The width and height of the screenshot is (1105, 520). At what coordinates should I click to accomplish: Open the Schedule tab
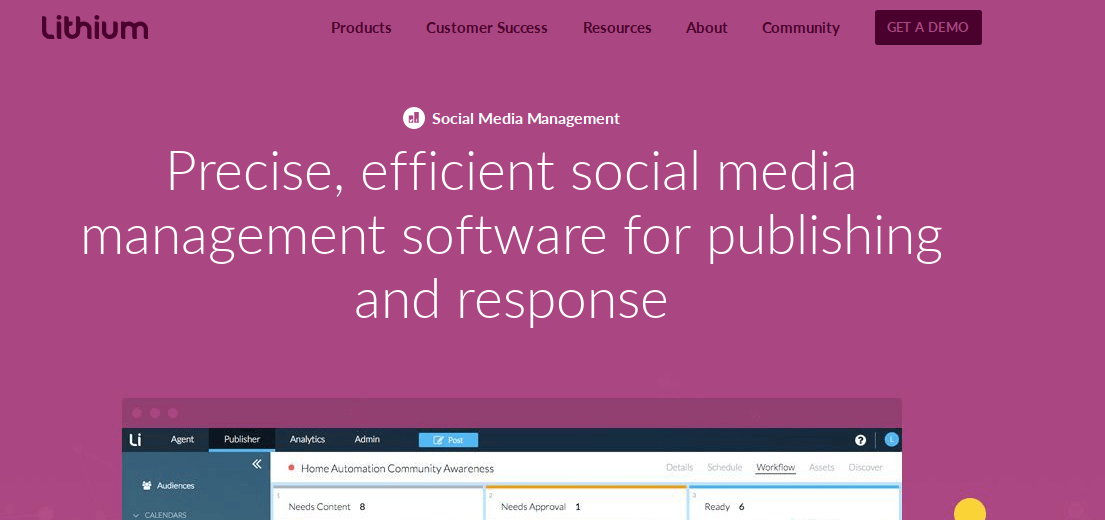pyautogui.click(x=724, y=467)
